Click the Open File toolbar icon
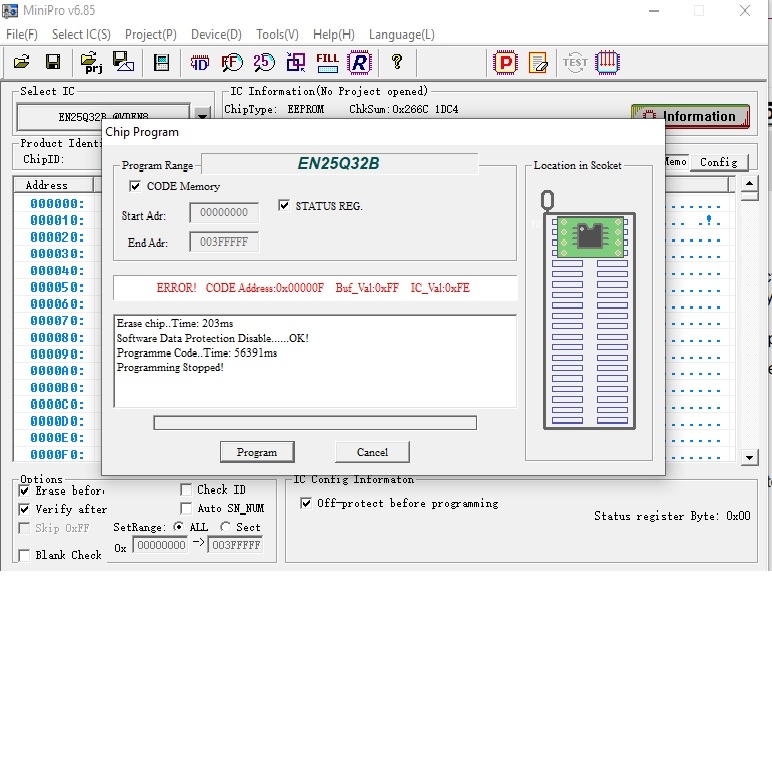Screen dimensions: 772x761 click(x=21, y=62)
